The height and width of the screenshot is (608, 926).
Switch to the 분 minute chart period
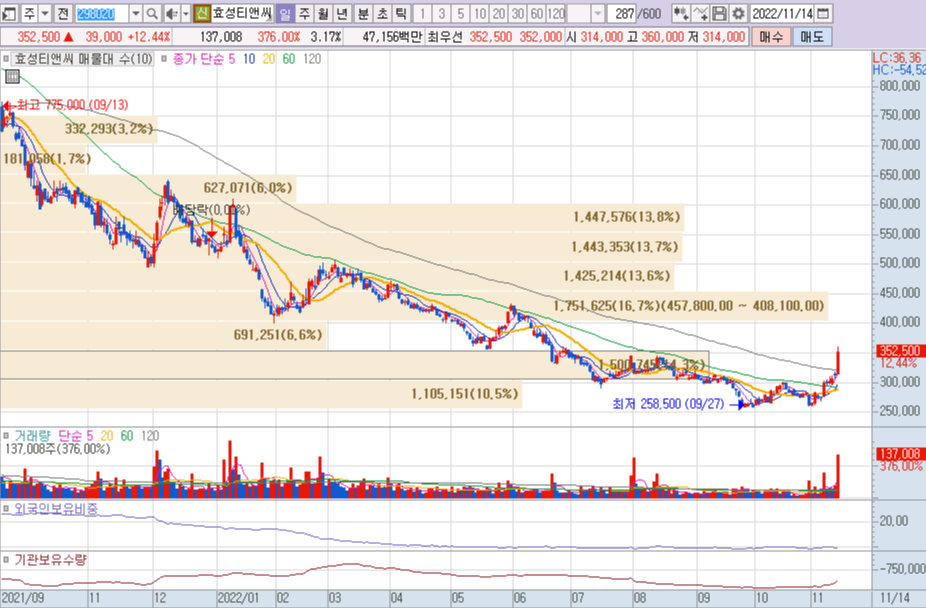click(364, 13)
